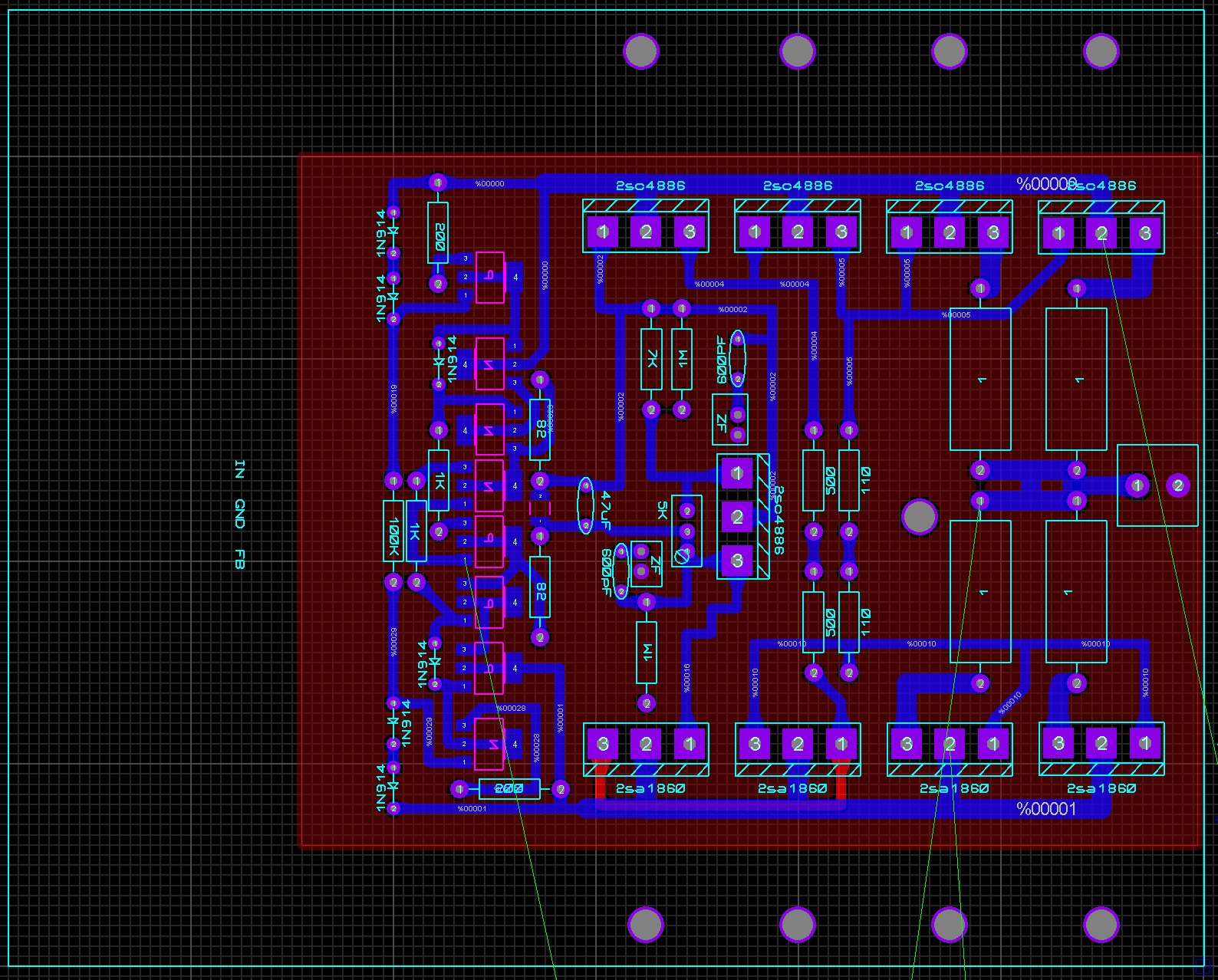Select pad 2 of the two-pin connector
This screenshot has height=980, width=1218.
[x=1178, y=485]
